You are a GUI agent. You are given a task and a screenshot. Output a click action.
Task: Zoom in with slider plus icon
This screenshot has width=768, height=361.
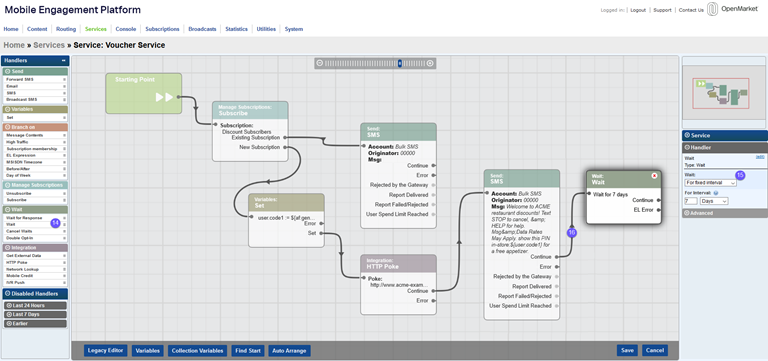point(430,63)
